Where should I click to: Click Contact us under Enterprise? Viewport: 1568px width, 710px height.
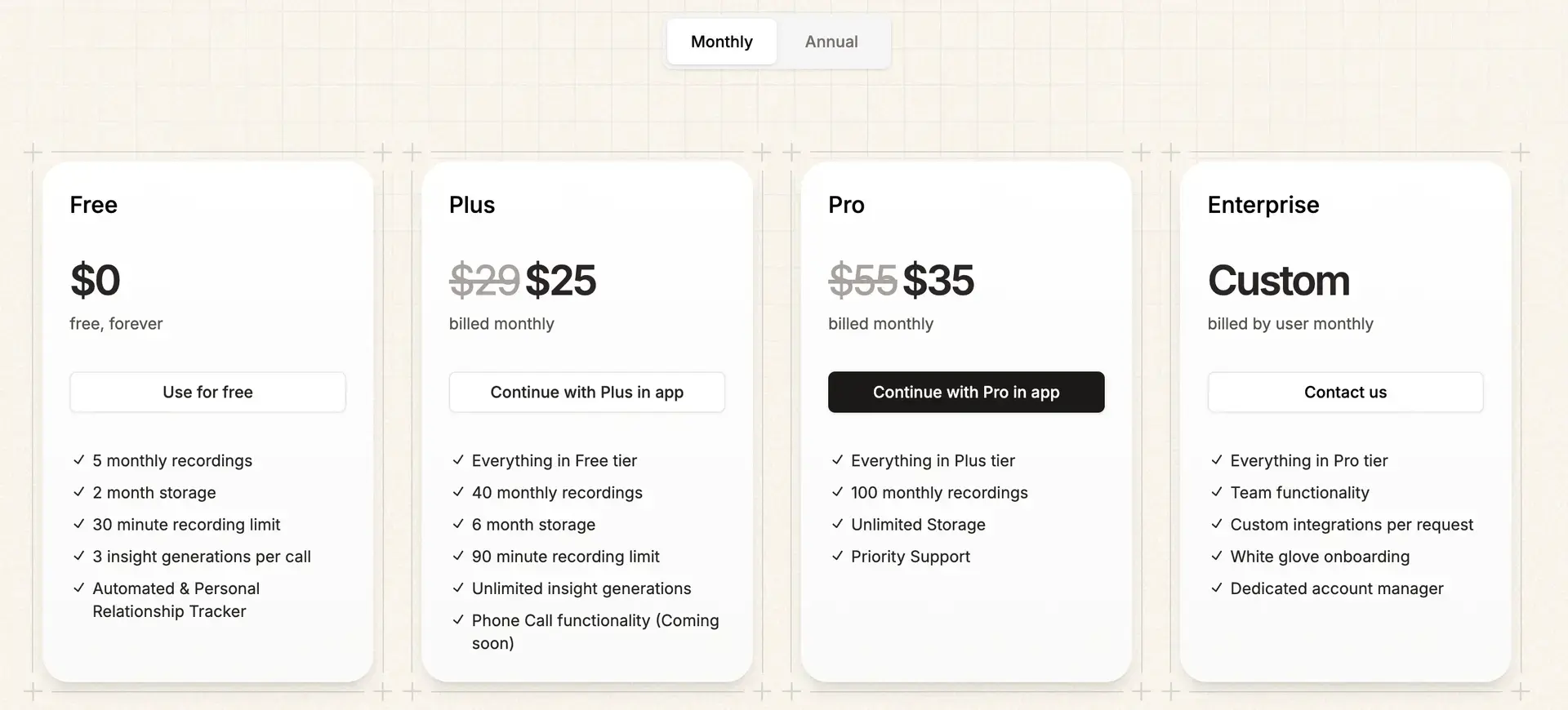[x=1345, y=392]
